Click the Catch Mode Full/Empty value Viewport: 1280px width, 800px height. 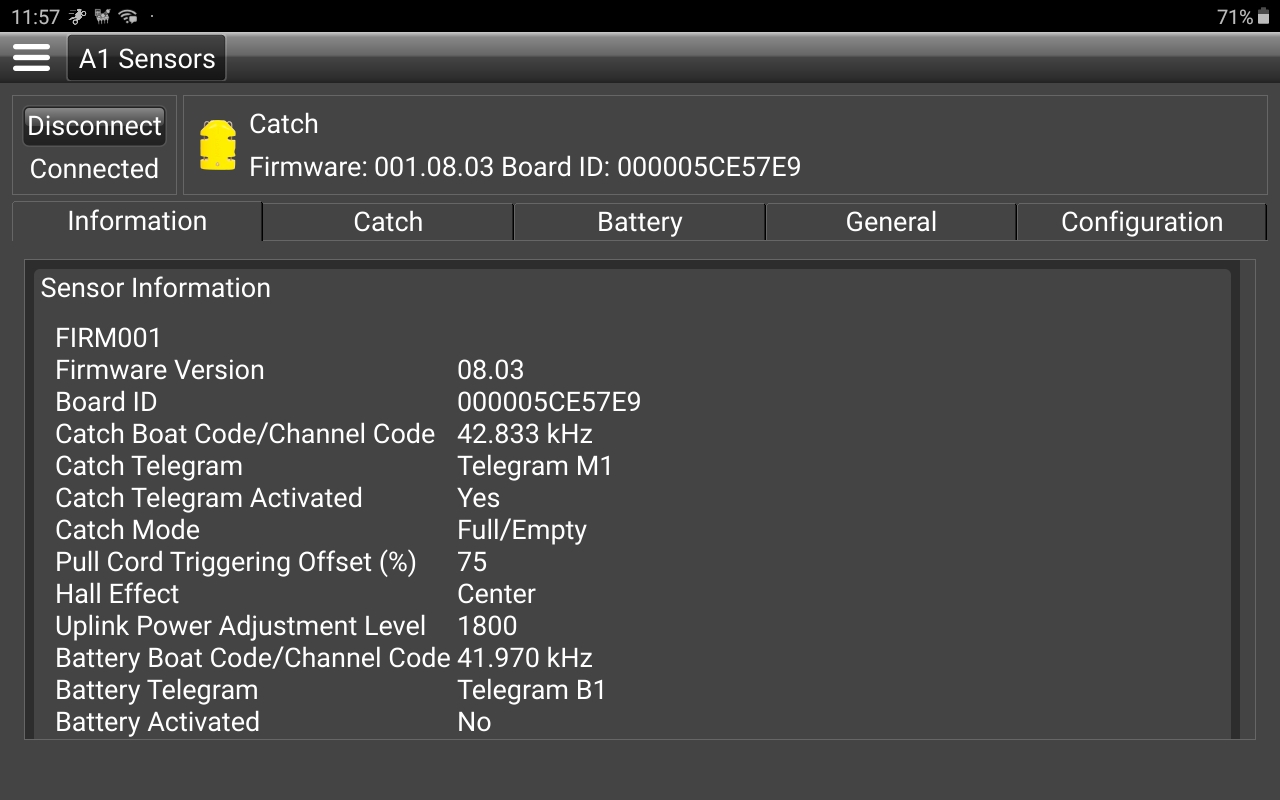tap(521, 530)
